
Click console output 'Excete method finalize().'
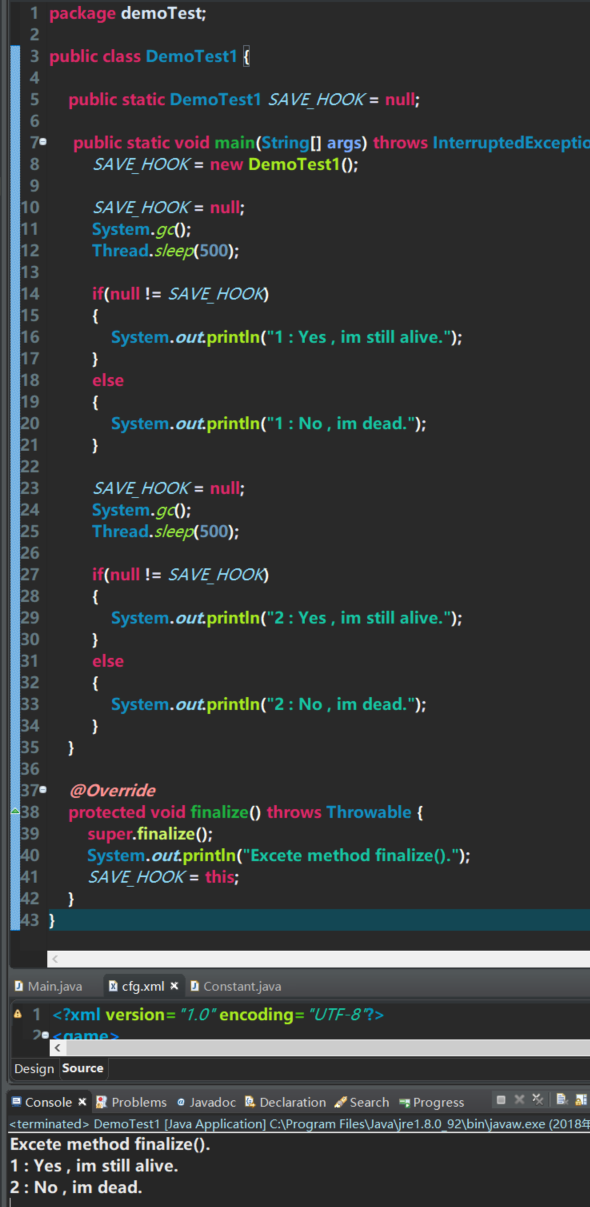[110, 1144]
